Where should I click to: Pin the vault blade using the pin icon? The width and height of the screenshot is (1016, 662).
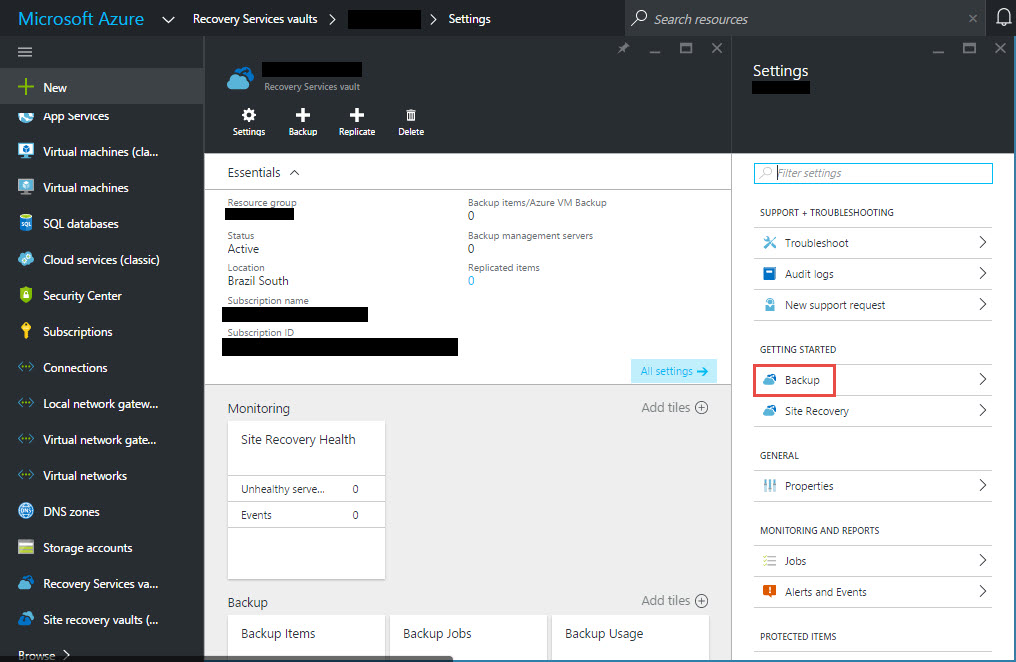click(x=623, y=47)
